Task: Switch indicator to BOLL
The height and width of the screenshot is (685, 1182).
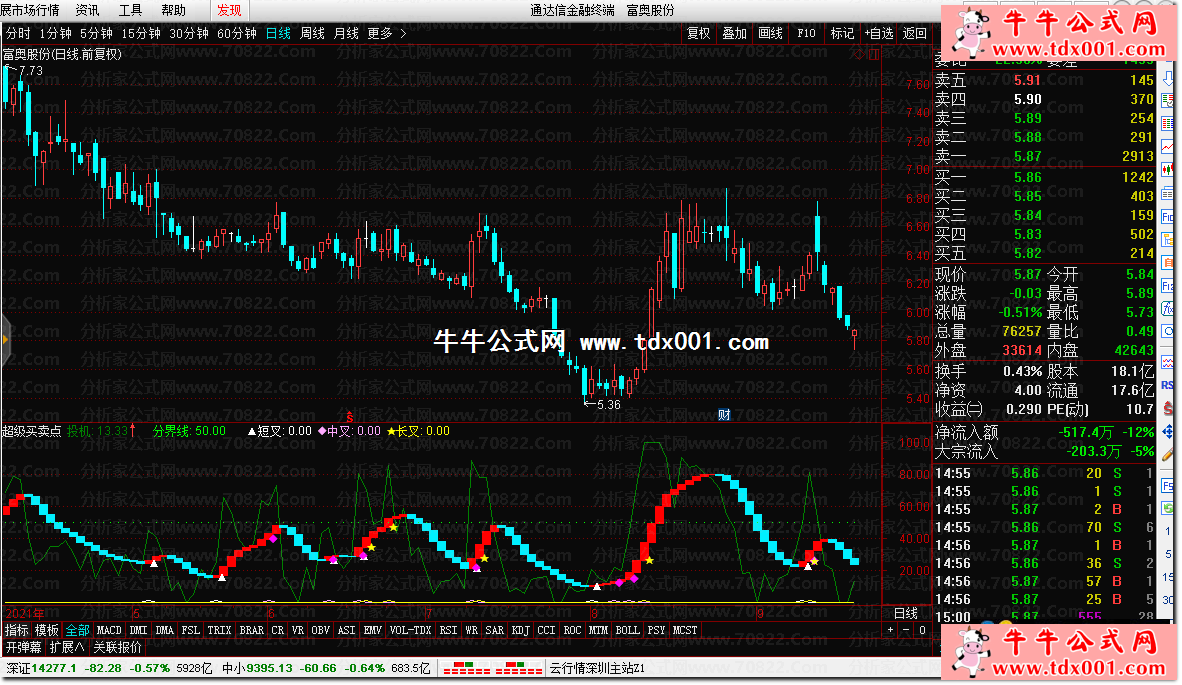Action: (627, 630)
